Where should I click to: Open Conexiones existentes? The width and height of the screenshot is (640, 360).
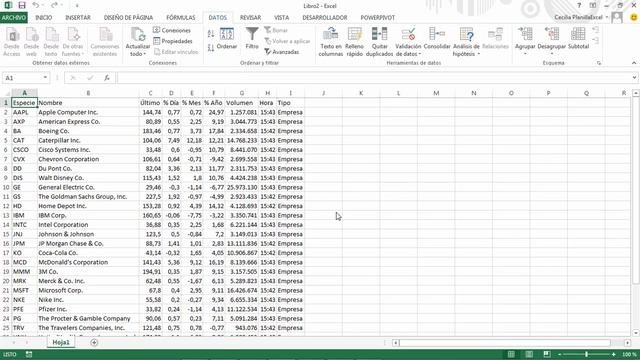click(105, 42)
